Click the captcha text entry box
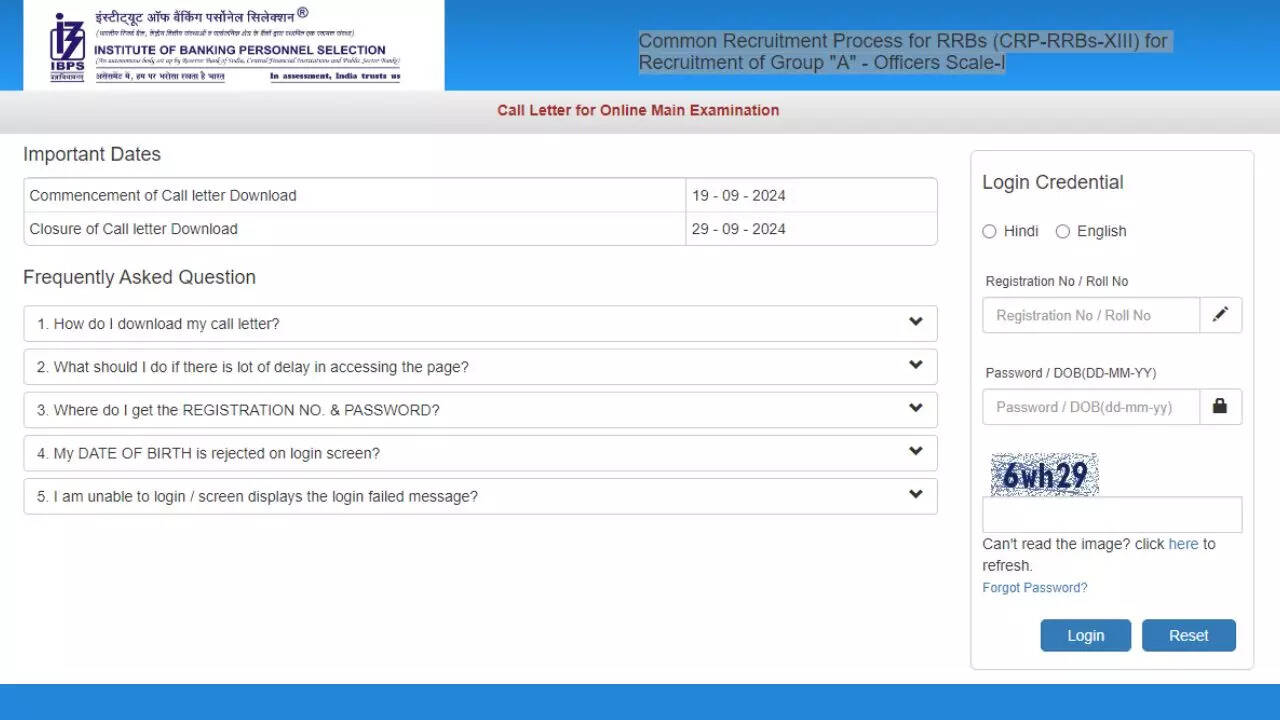The image size is (1280, 720). [x=1112, y=515]
